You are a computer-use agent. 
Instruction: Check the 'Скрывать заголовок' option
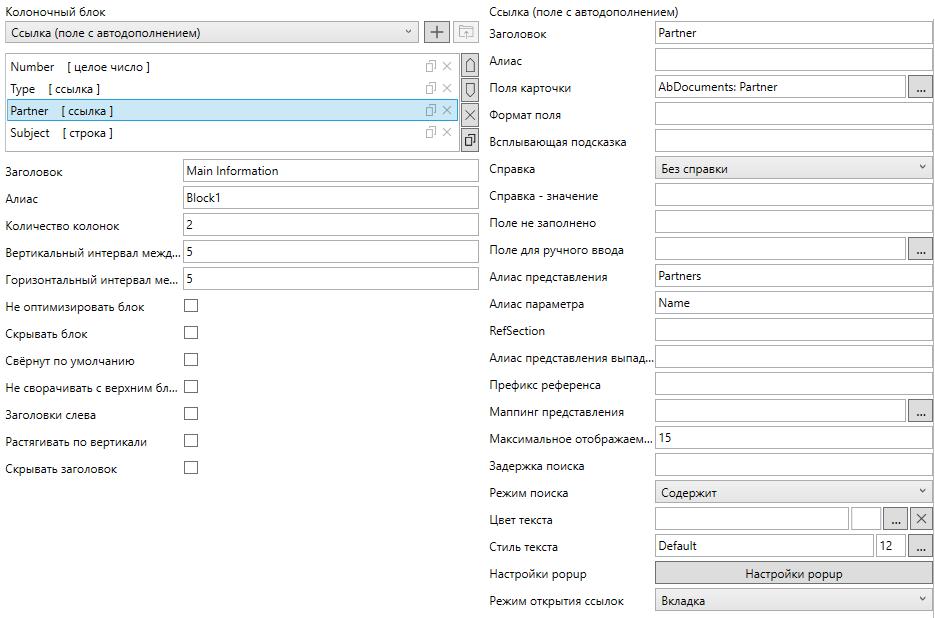191,468
